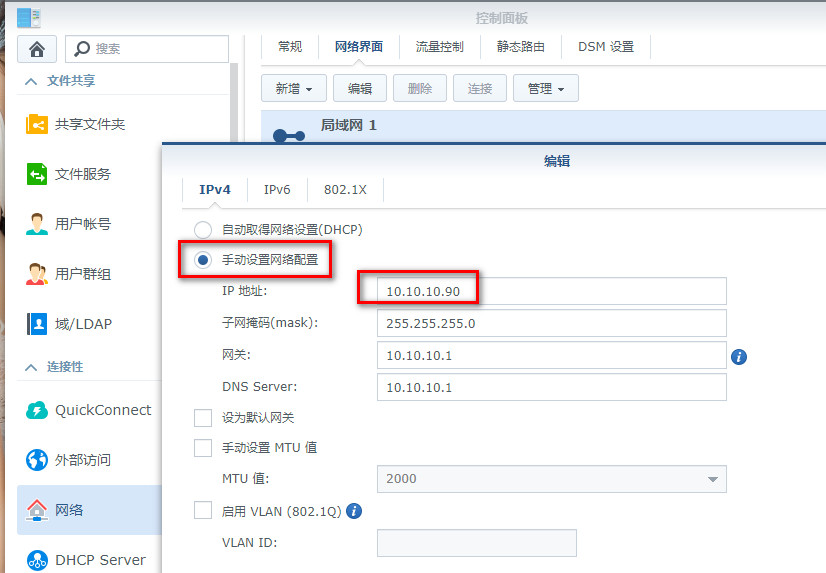Image resolution: width=826 pixels, height=573 pixels.
Task: Switch to 网络界面 tab
Action: pyautogui.click(x=359, y=47)
